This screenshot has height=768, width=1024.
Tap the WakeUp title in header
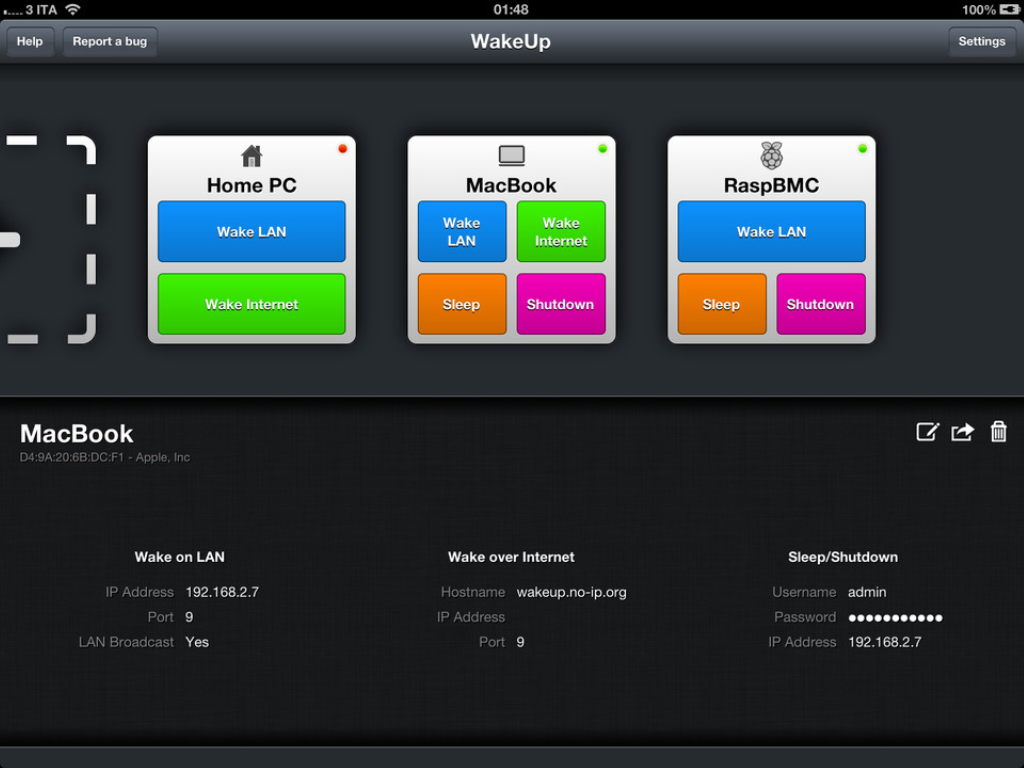(x=511, y=41)
